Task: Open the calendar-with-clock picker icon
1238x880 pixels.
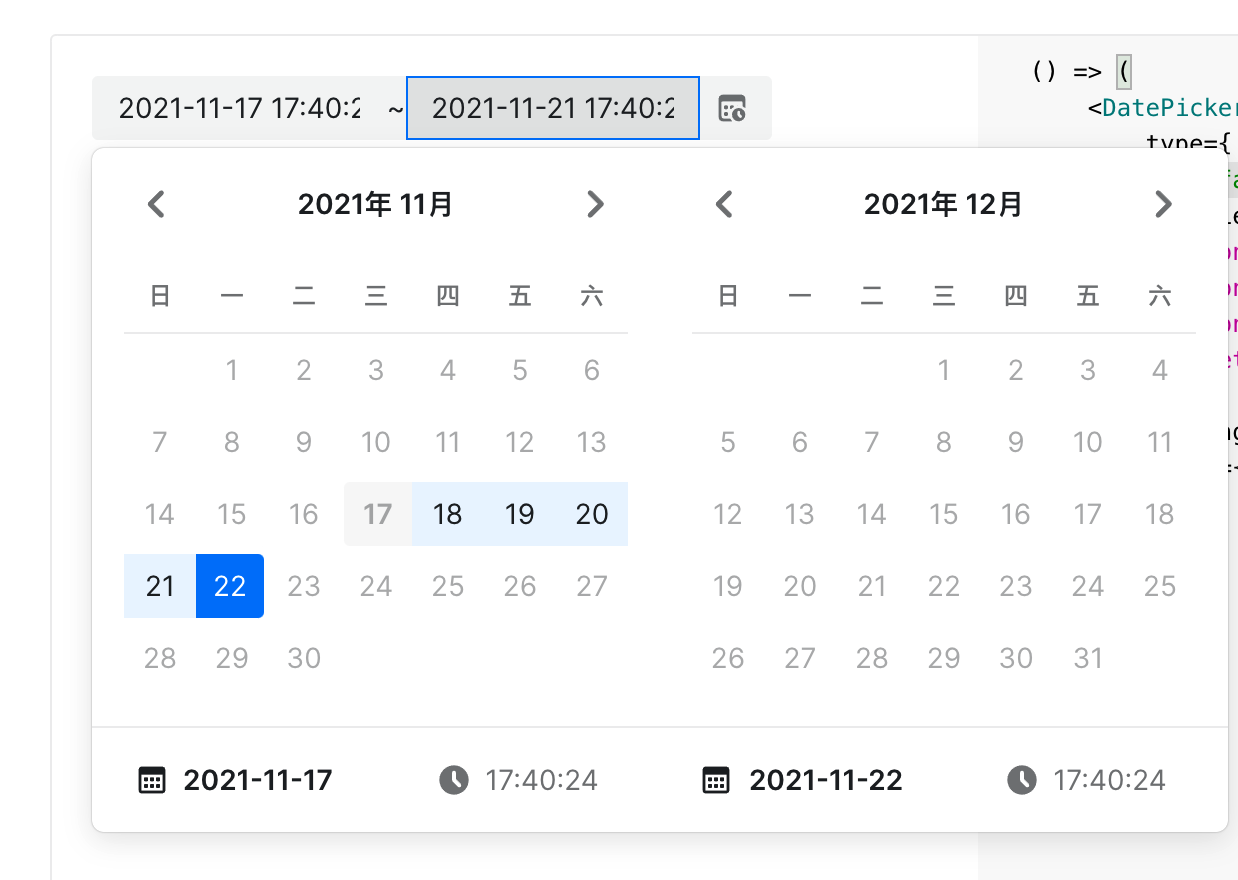Action: [x=732, y=108]
